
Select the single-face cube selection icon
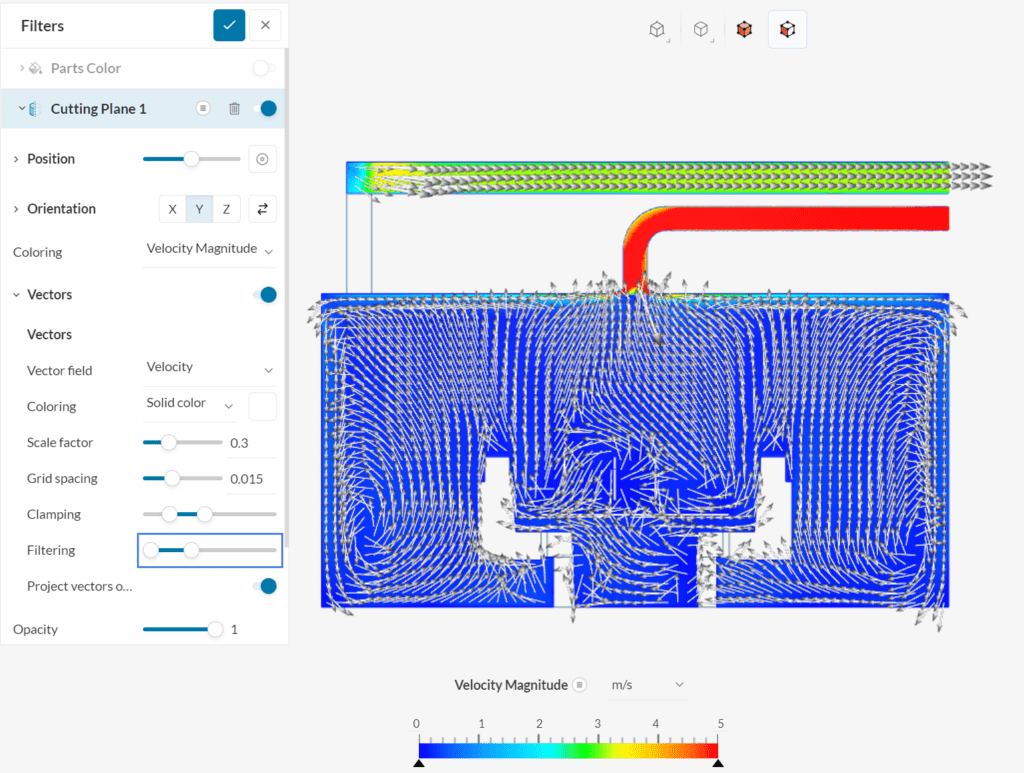pyautogui.click(x=787, y=30)
